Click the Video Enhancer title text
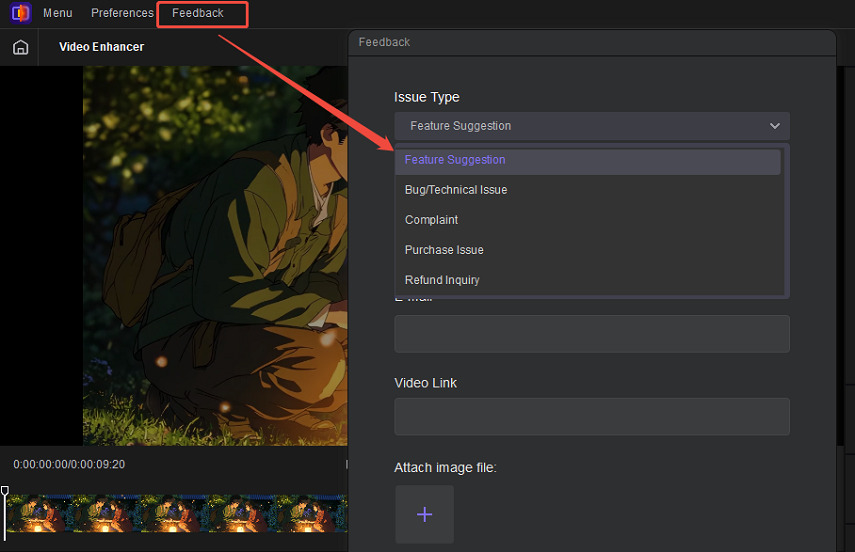This screenshot has width=855, height=552. [x=101, y=47]
